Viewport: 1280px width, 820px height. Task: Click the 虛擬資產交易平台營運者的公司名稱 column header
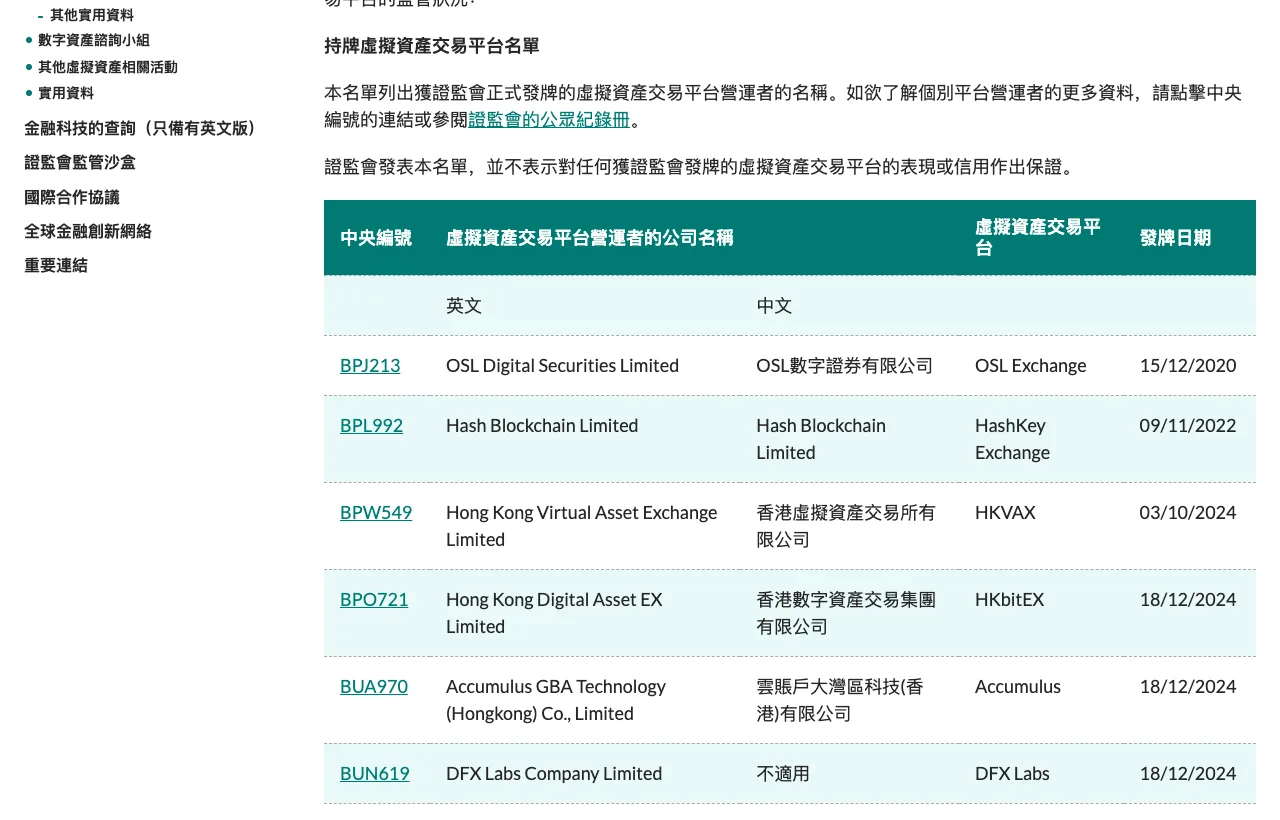coord(590,238)
